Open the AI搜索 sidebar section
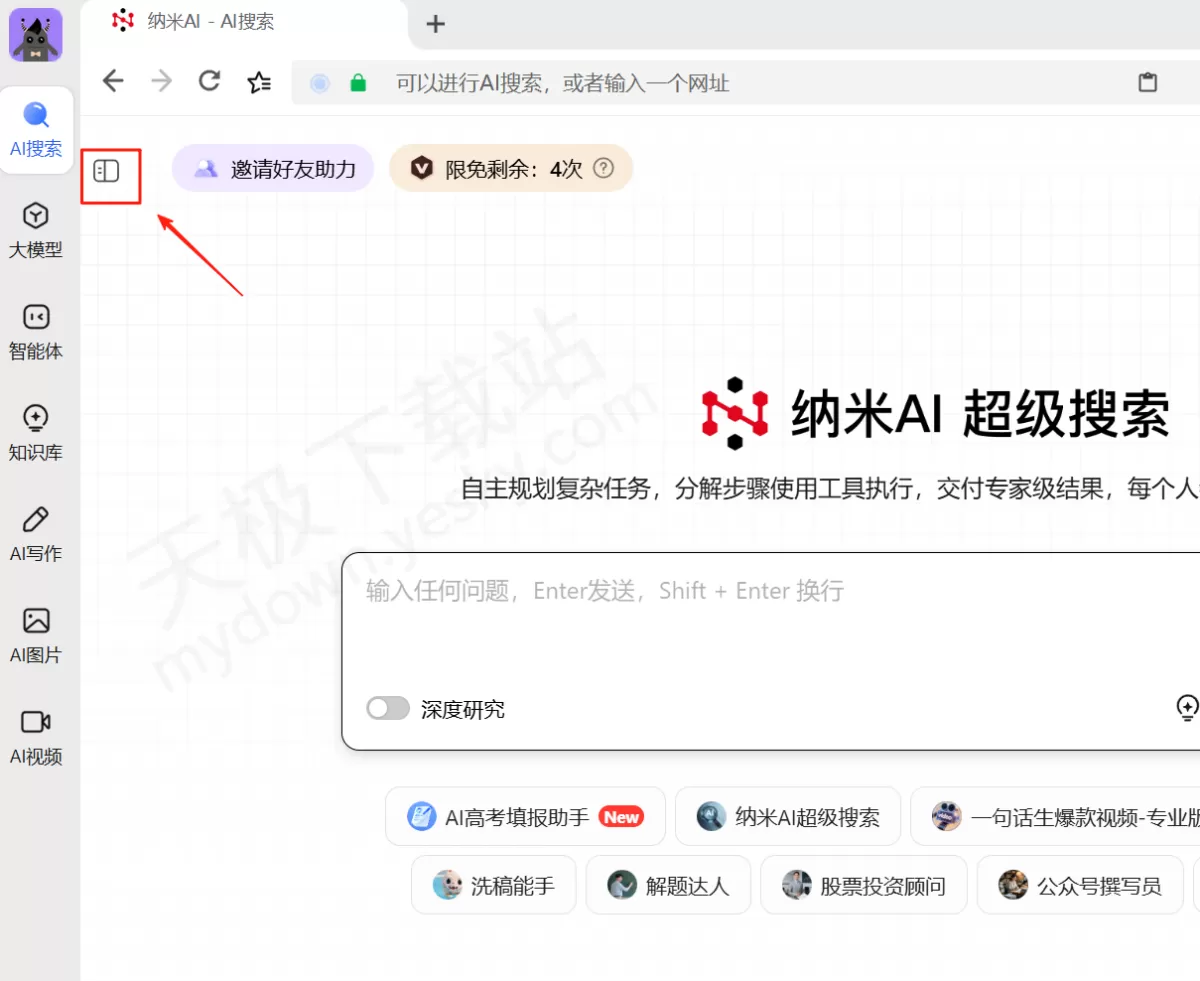This screenshot has width=1200, height=981. click(x=36, y=130)
